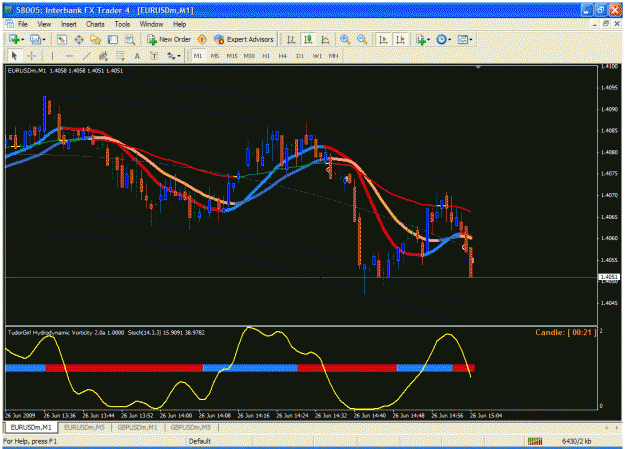Image resolution: width=625 pixels, height=449 pixels.
Task: Switch timeframe to MN
Action: (x=333, y=56)
